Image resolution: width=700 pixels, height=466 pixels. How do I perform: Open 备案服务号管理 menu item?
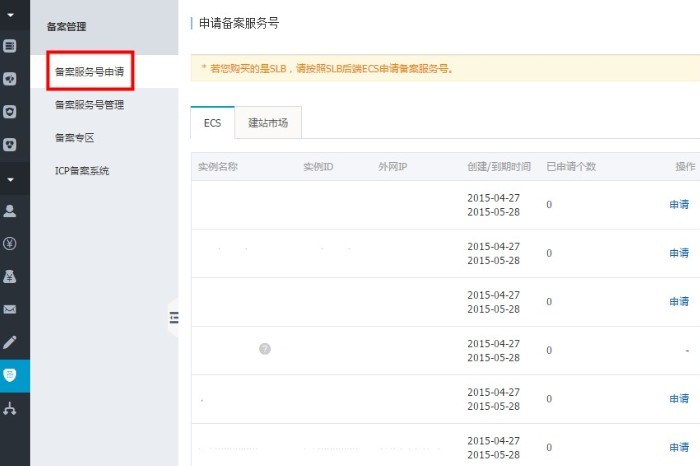tap(89, 104)
